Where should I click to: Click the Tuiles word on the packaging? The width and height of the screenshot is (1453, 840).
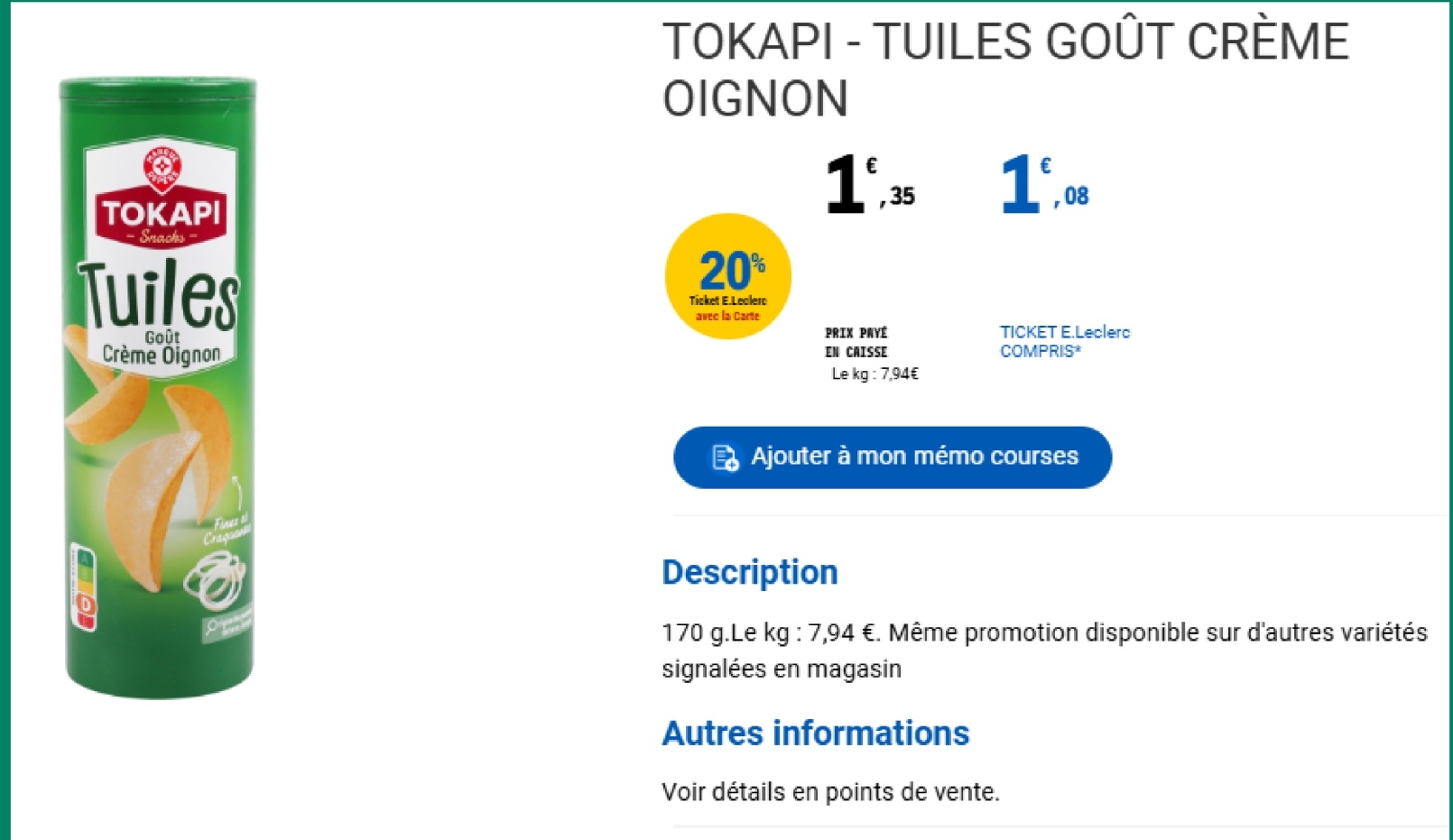pos(159,295)
